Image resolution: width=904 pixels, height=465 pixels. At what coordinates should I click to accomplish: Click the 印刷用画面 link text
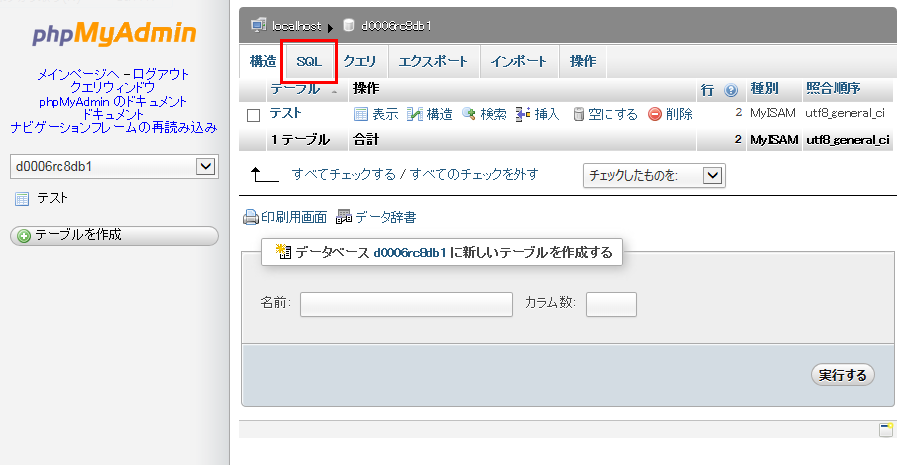[294, 217]
